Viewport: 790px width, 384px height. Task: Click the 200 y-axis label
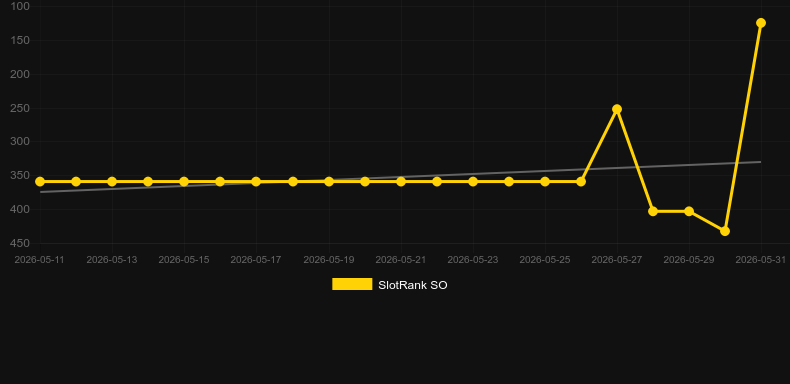coord(20,74)
